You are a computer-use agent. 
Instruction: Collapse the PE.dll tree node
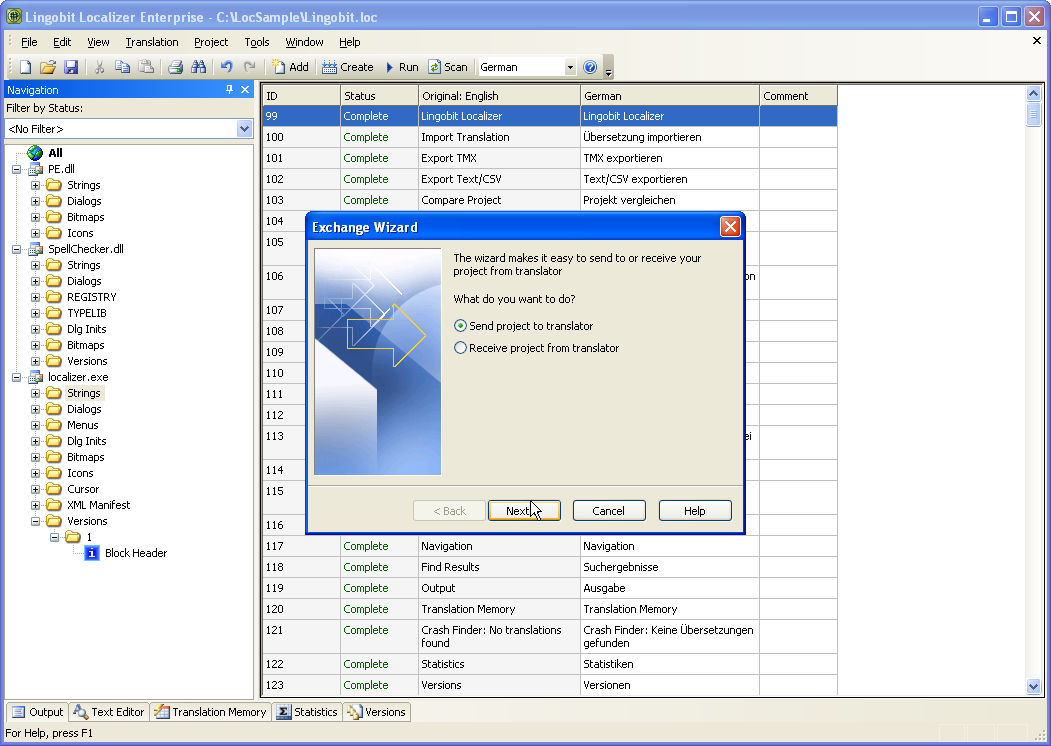pyautogui.click(x=17, y=169)
